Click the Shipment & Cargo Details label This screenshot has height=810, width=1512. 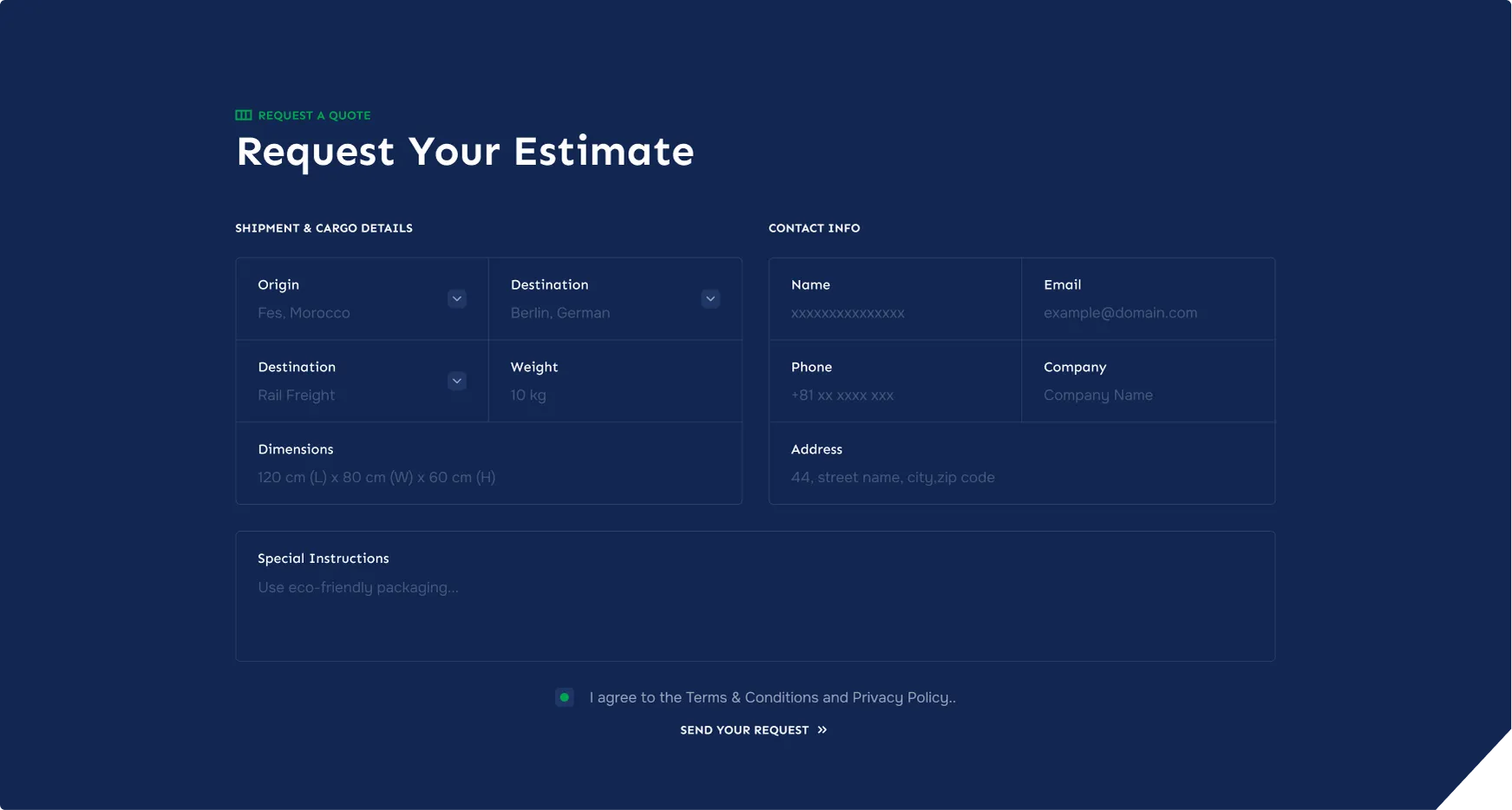coord(324,228)
